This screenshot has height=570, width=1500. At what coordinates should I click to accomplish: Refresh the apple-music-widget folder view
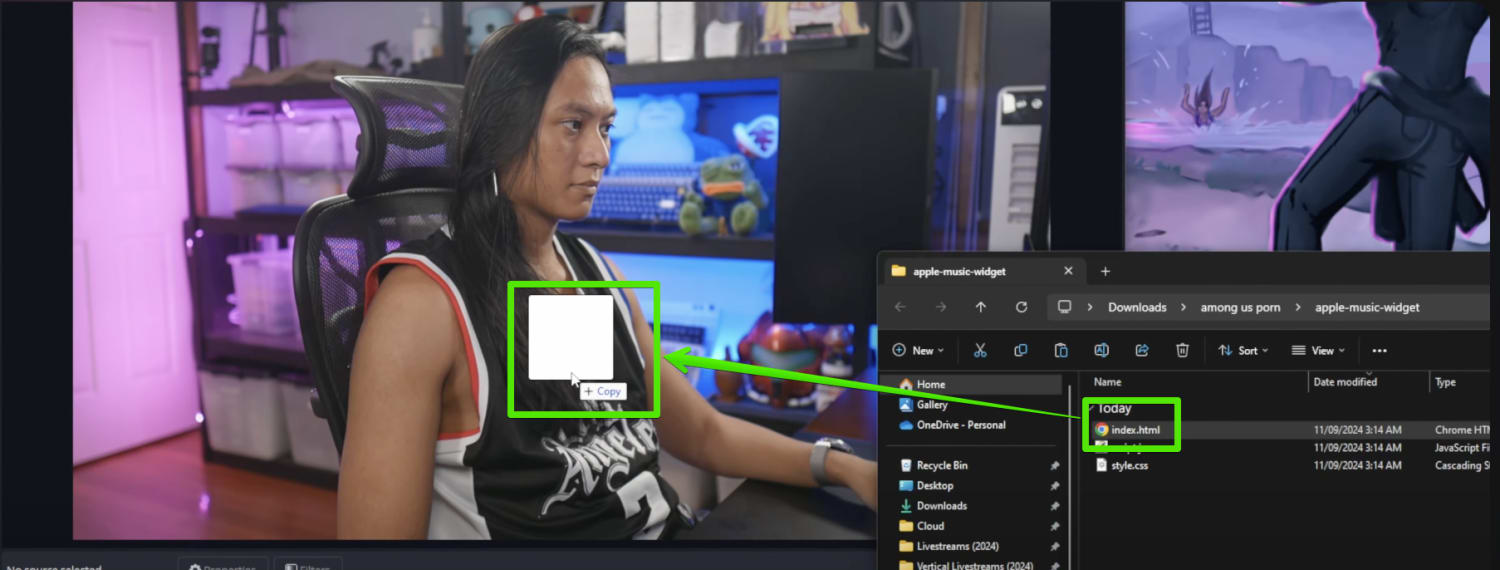coord(1021,307)
